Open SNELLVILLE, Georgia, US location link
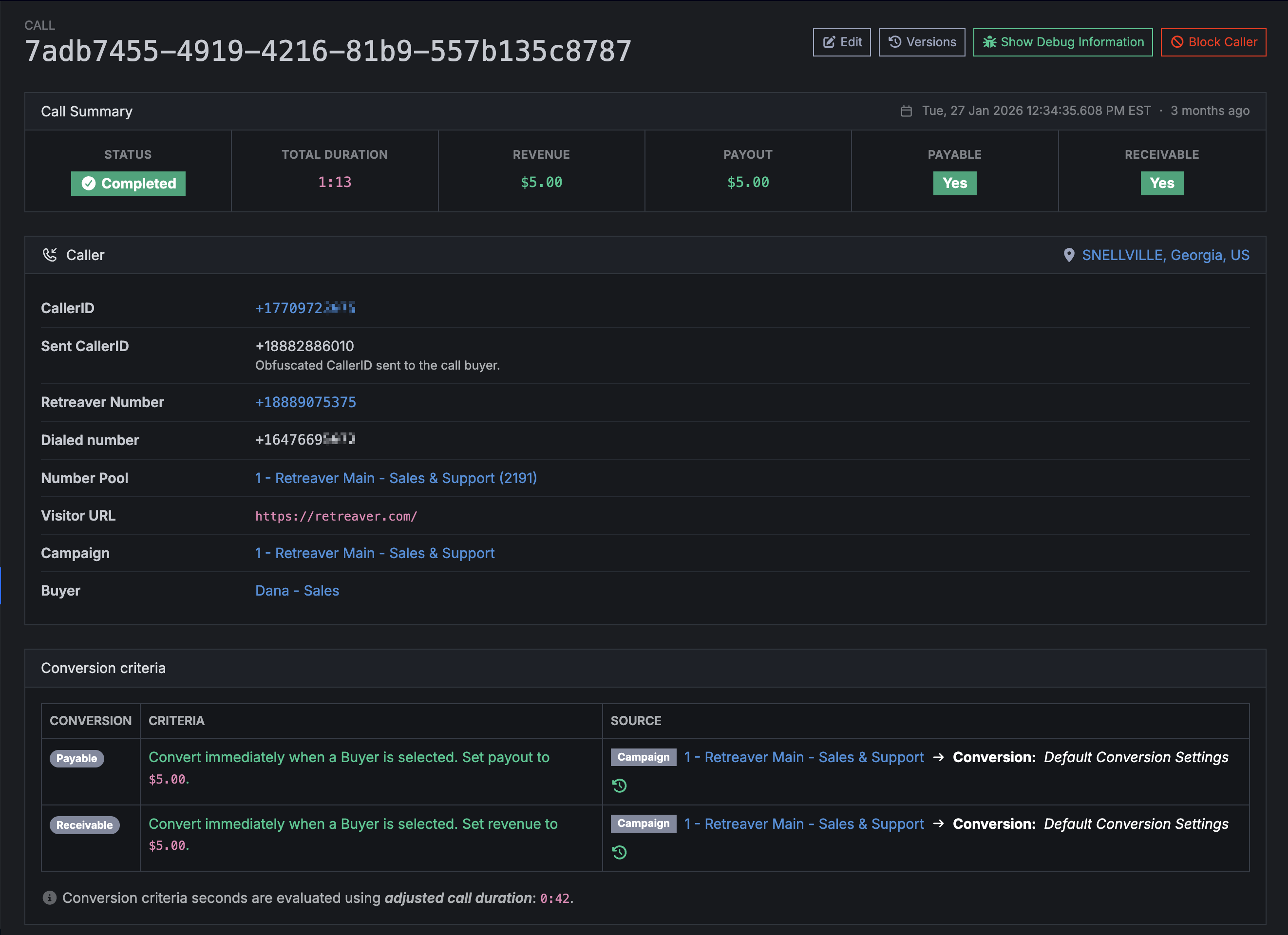The height and width of the screenshot is (935, 1288). 1165,255
